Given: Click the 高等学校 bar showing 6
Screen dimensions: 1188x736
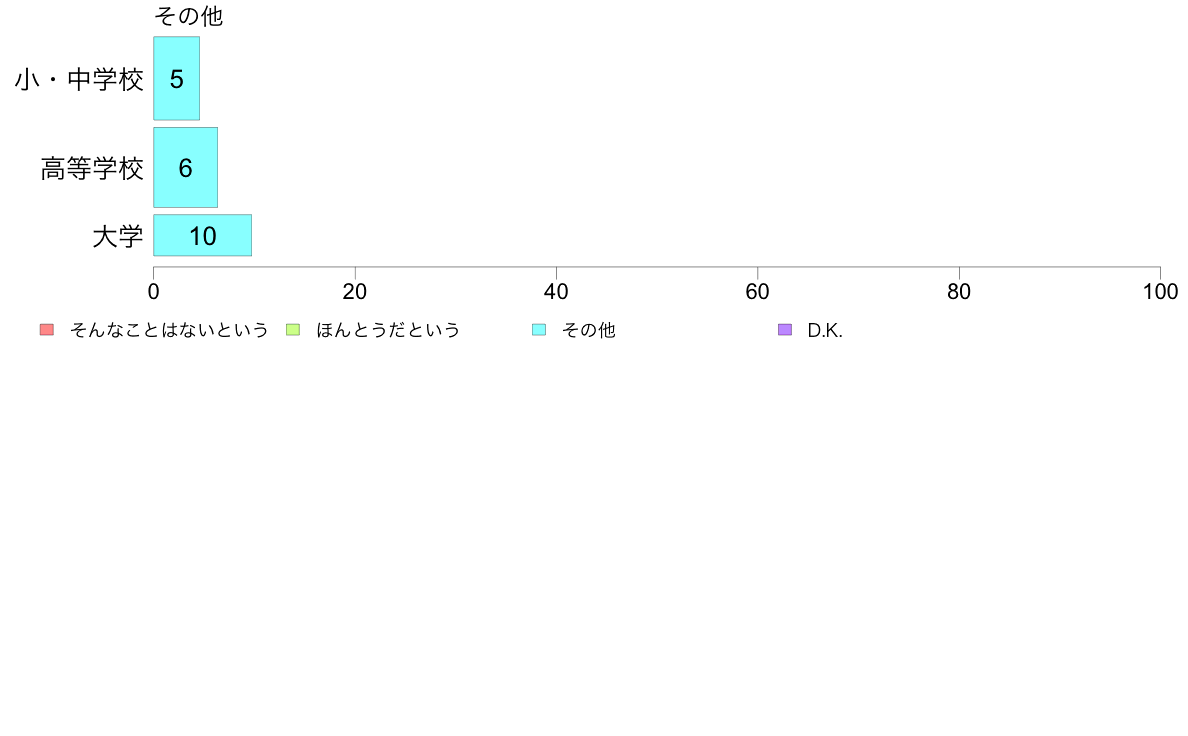Looking at the screenshot, I should tap(186, 168).
